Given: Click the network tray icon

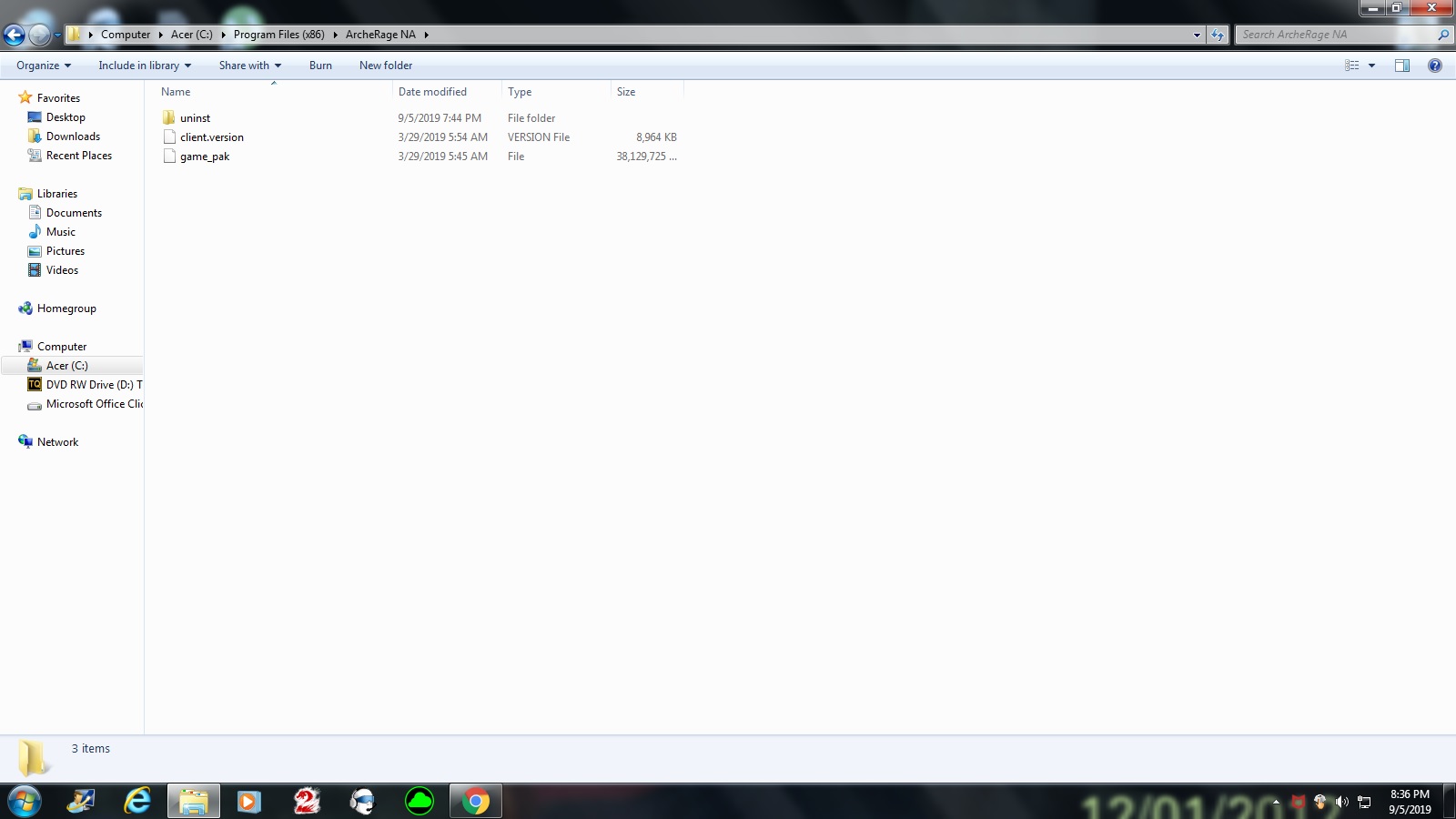Looking at the screenshot, I should click(1364, 802).
